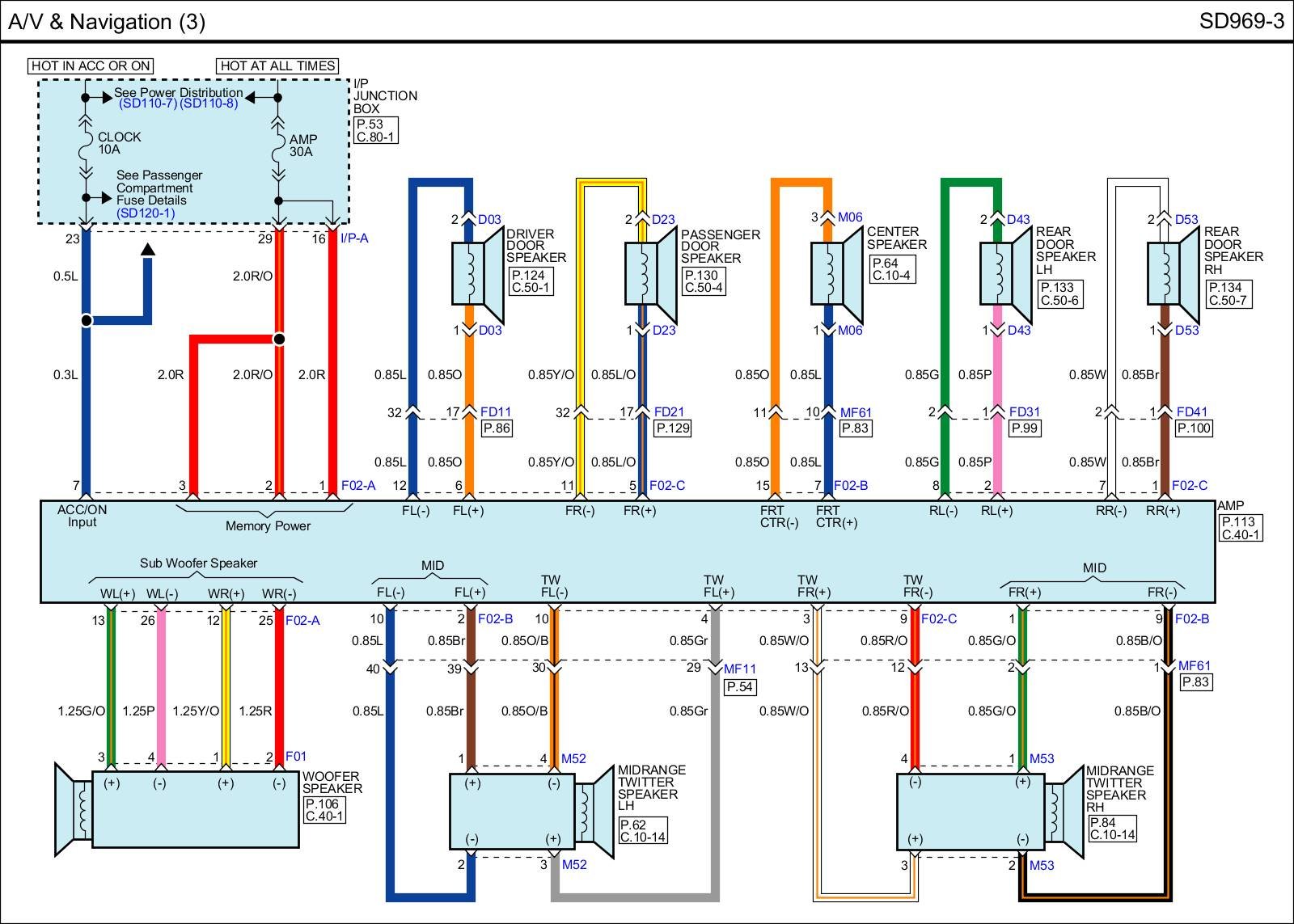Screen dimensions: 1294x924
Task: Click the AMP 30A fuse symbol
Action: click(x=278, y=149)
